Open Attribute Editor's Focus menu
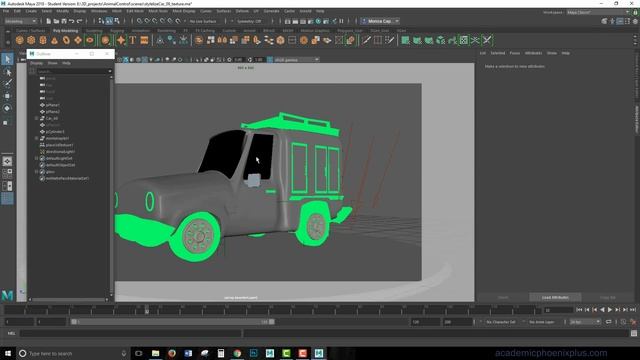The height and width of the screenshot is (360, 640). pos(515,53)
